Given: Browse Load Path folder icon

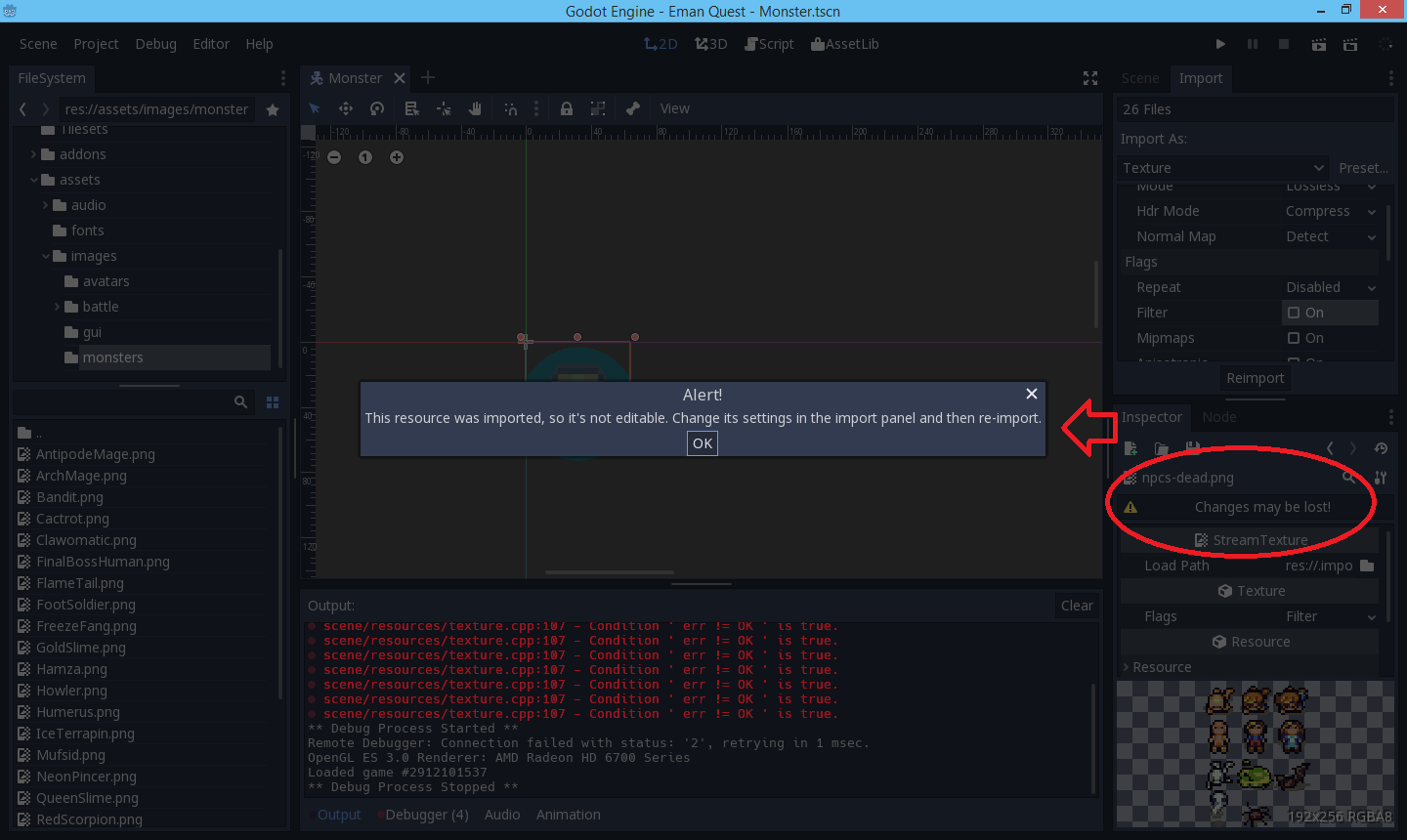Looking at the screenshot, I should [1367, 566].
